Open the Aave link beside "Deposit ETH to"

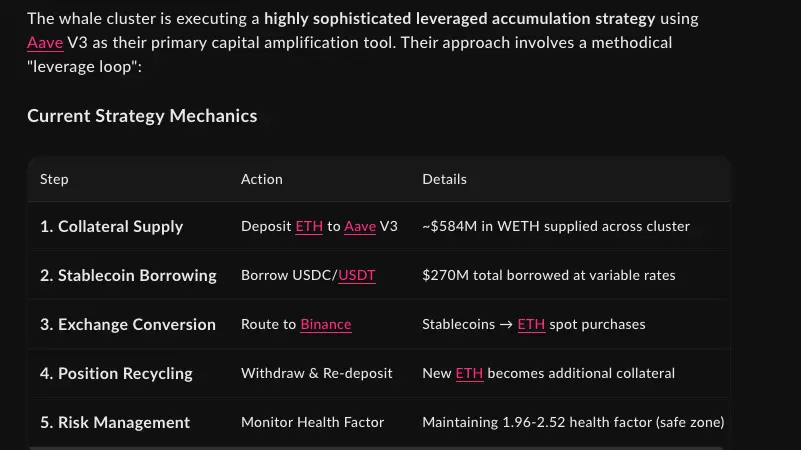360,226
